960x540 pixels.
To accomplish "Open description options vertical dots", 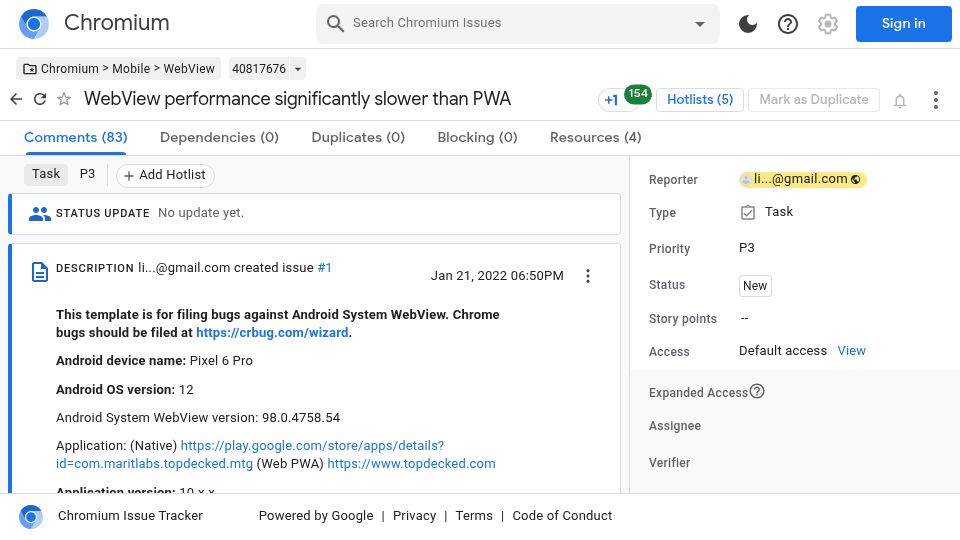I will click(588, 276).
